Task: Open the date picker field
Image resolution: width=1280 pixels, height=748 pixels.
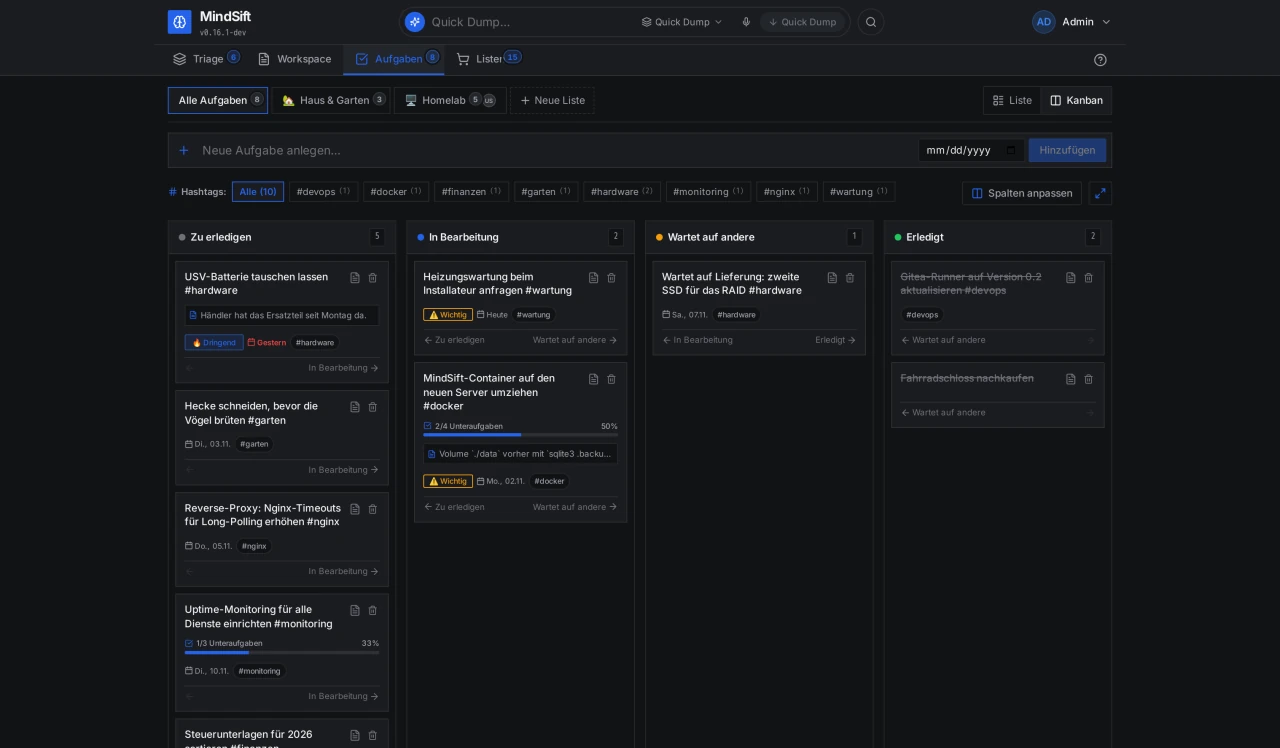Action: point(971,150)
